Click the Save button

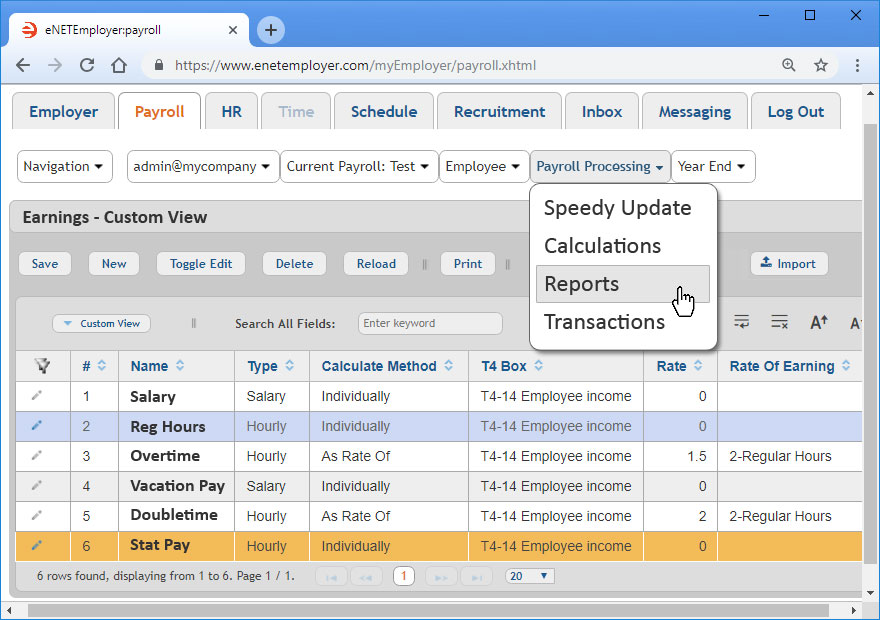(x=45, y=264)
